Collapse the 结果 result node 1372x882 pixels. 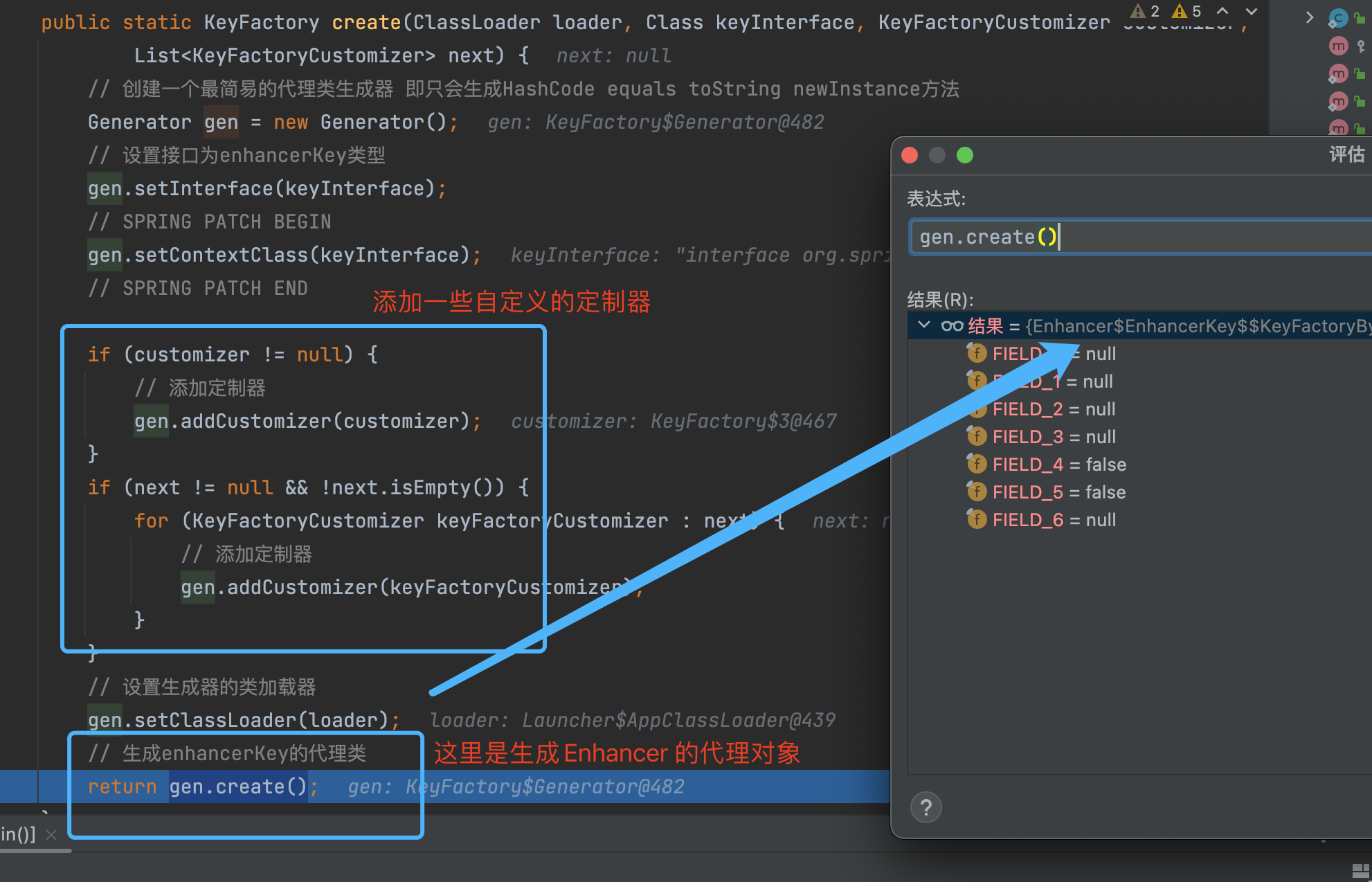pyautogui.click(x=924, y=325)
